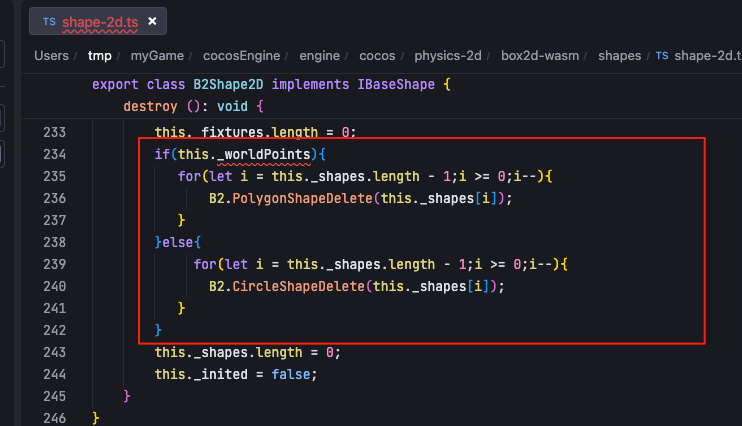Image resolution: width=742 pixels, height=426 pixels.
Task: Click line number 242
Action: tap(54, 330)
